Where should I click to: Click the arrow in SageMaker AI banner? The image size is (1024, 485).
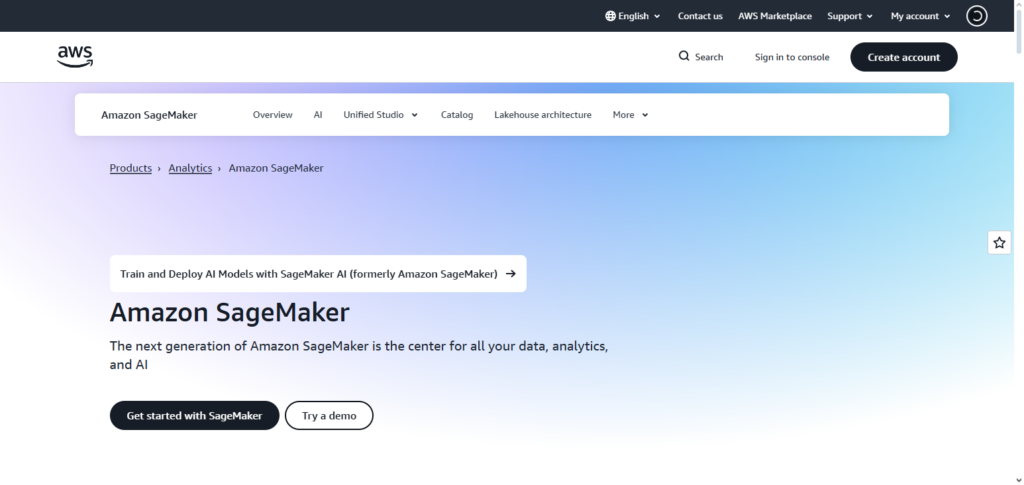[511, 274]
